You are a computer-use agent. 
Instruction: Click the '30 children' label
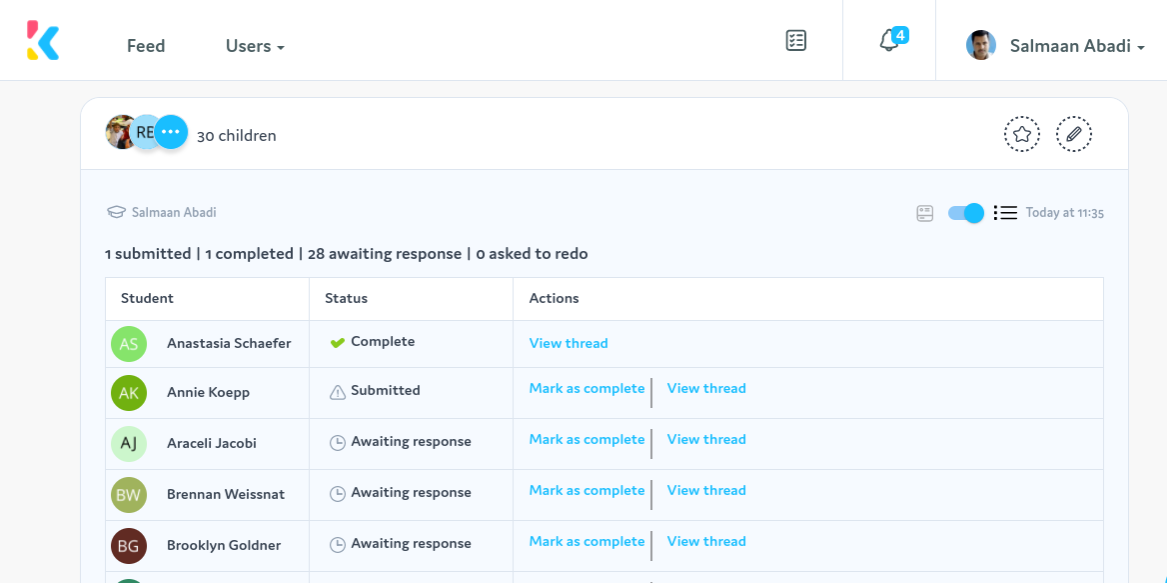pos(237,136)
